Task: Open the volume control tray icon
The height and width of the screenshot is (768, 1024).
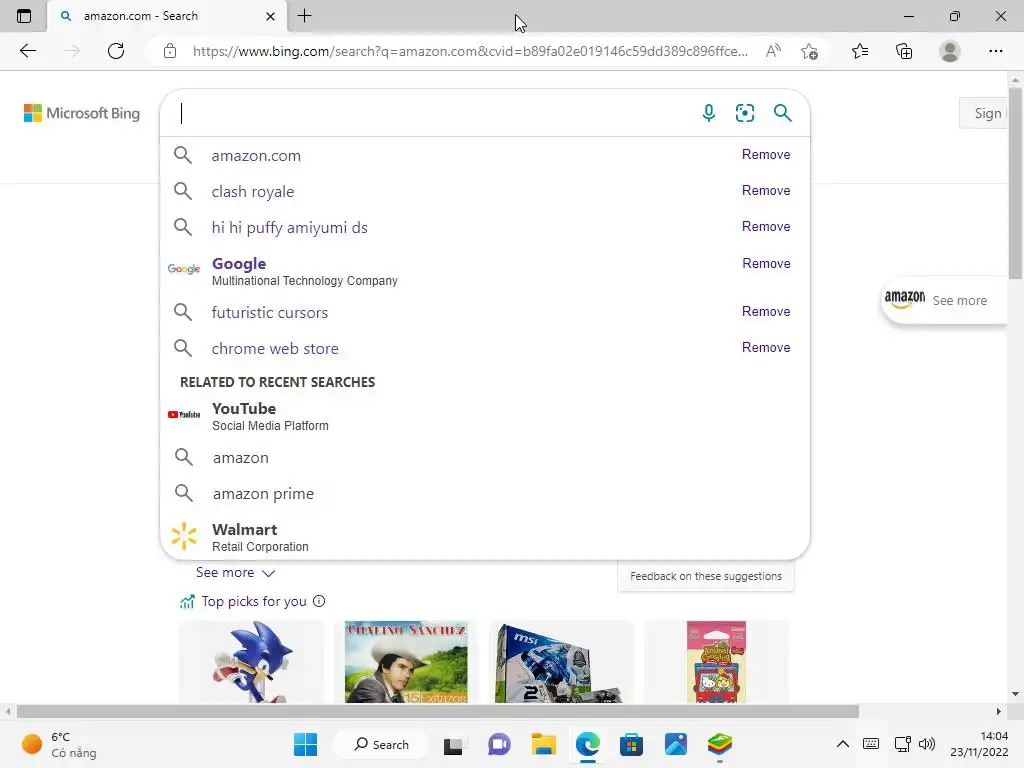Action: (x=927, y=744)
